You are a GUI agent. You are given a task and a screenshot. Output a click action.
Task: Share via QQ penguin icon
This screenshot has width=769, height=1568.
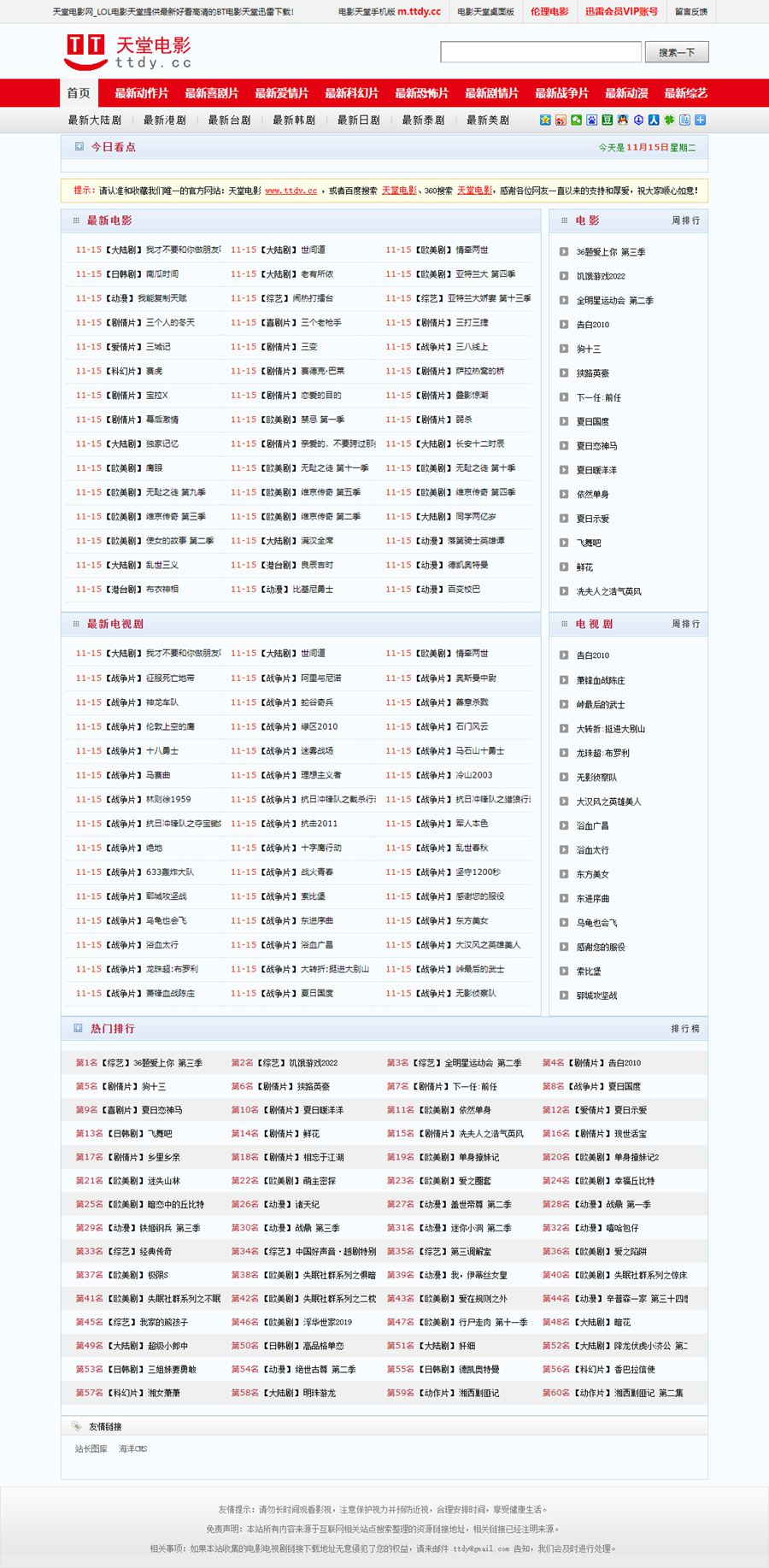click(622, 120)
